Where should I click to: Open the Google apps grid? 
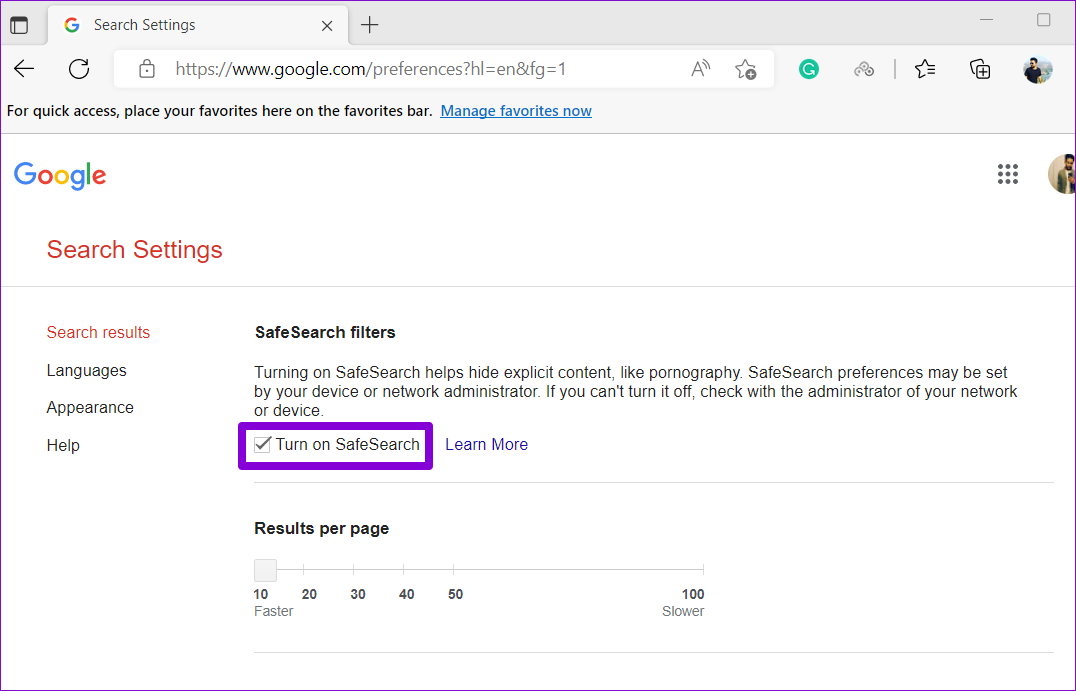1007,174
